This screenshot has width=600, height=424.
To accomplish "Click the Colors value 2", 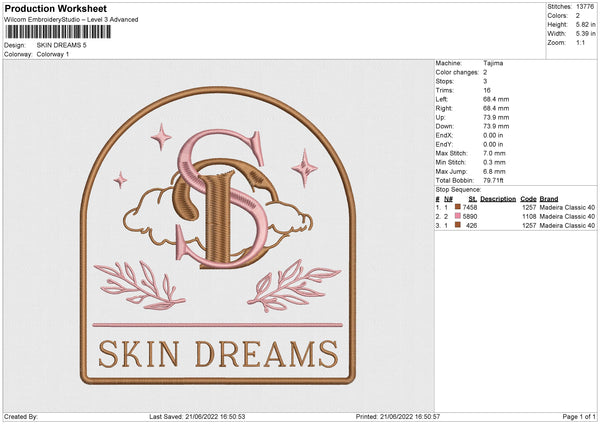I will tap(578, 16).
